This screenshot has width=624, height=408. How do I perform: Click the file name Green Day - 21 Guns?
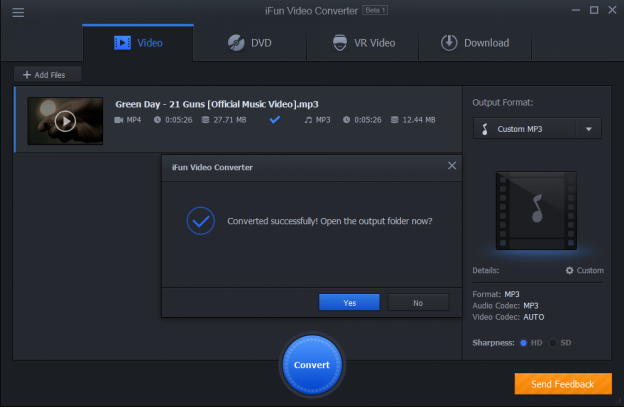[x=217, y=104]
